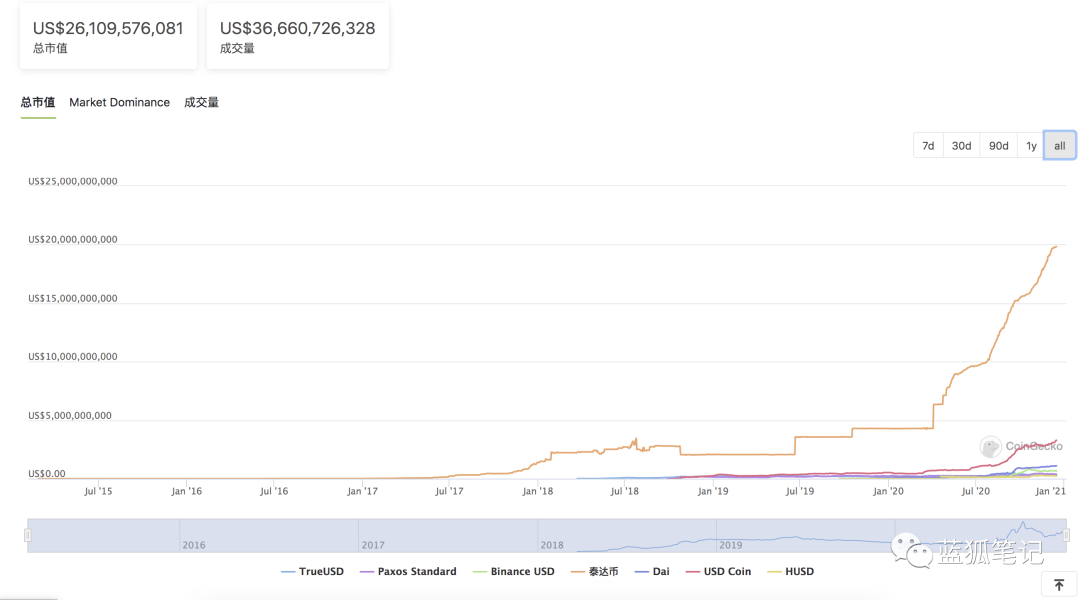The width and height of the screenshot is (1080, 600).
Task: Click the left navigator range handle
Action: pos(28,535)
